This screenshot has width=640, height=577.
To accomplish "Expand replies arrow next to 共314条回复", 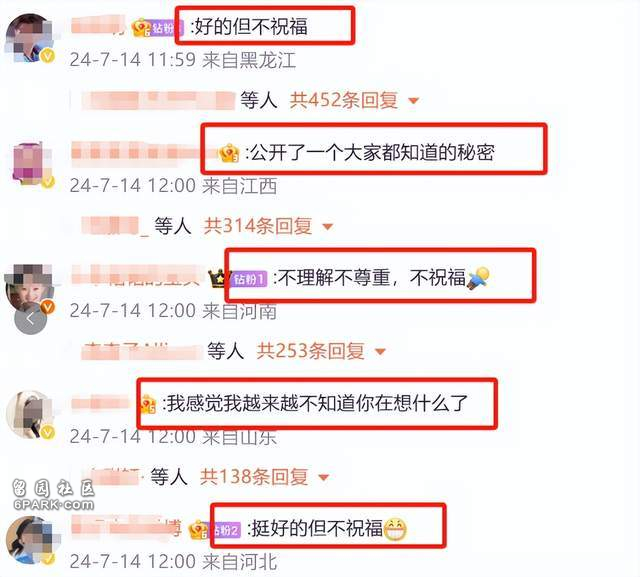I will pyautogui.click(x=328, y=226).
